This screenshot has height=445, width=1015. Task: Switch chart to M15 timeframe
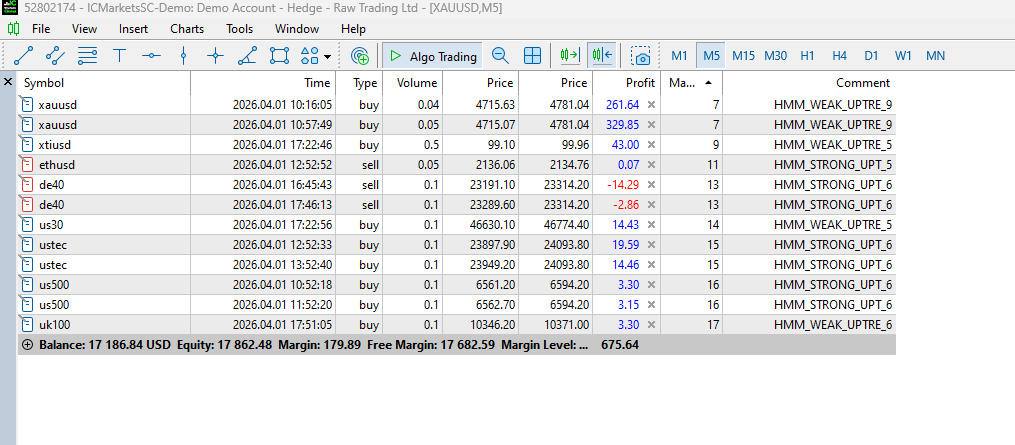point(743,56)
